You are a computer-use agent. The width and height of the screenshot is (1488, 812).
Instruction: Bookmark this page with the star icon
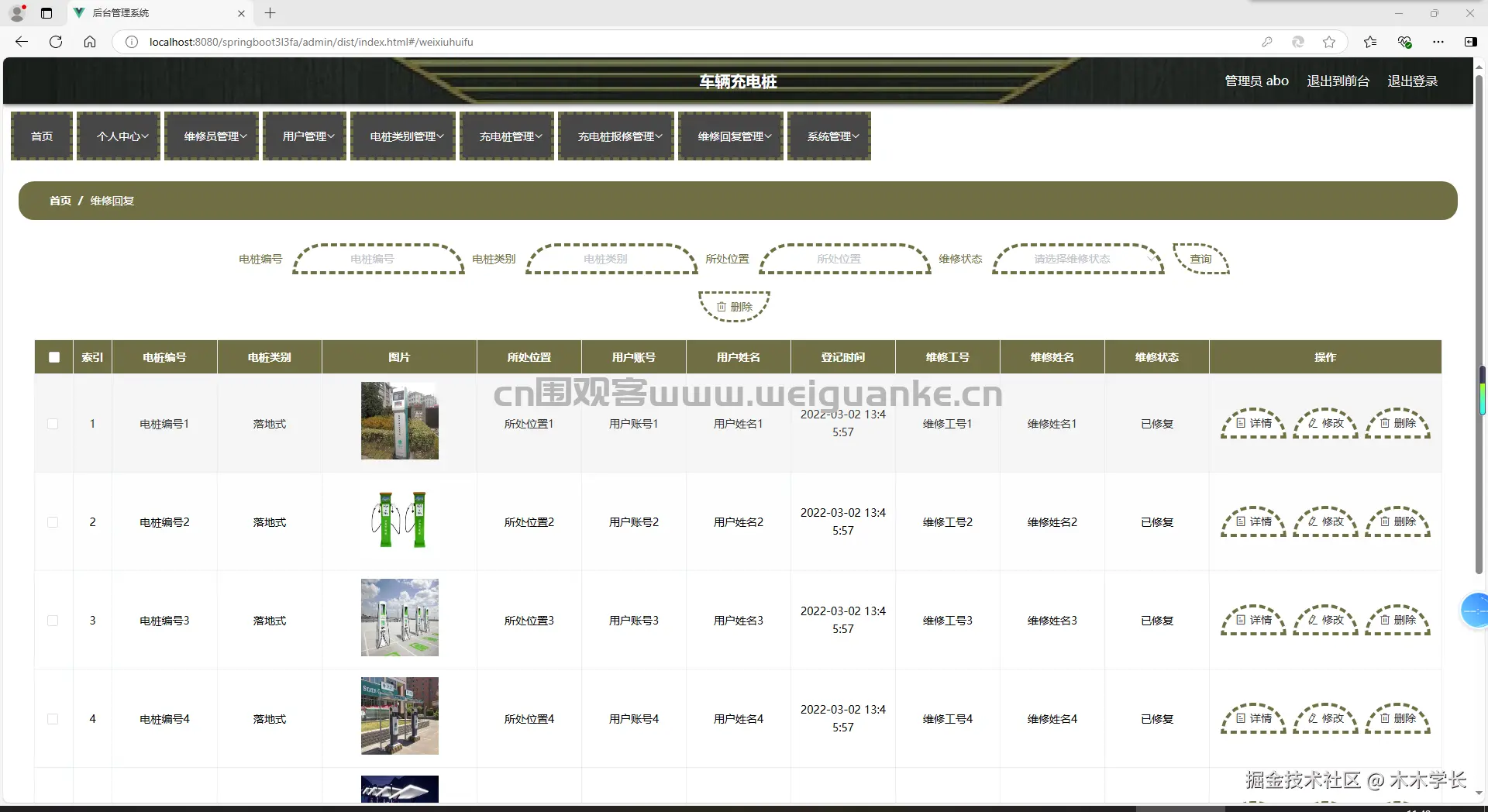point(1329,42)
